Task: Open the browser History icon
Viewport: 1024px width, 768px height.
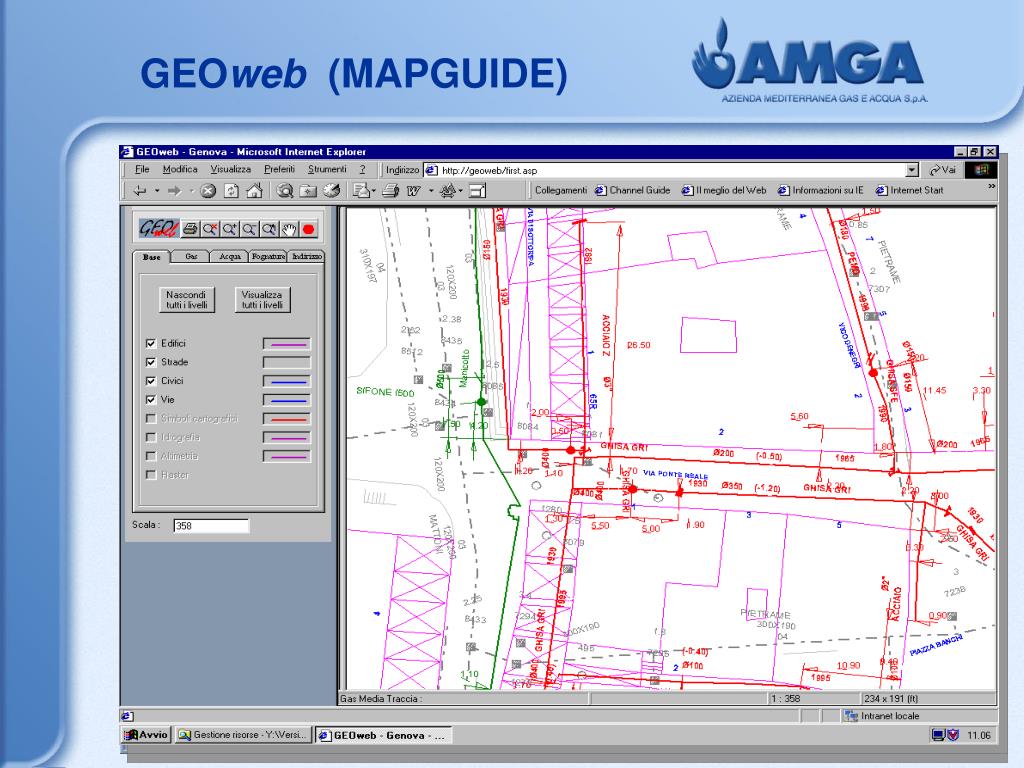Action: click(332, 191)
